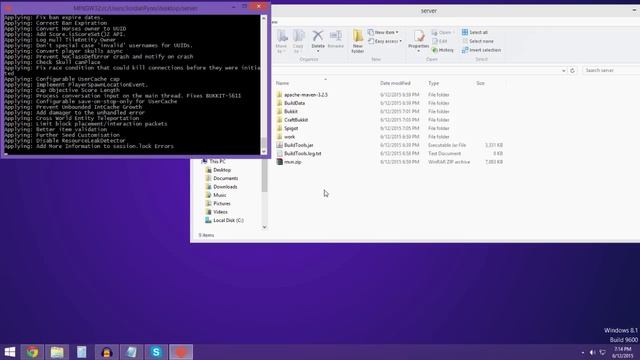The width and height of the screenshot is (640, 360).
Task: Refresh the server folder view
Action: 572,71
